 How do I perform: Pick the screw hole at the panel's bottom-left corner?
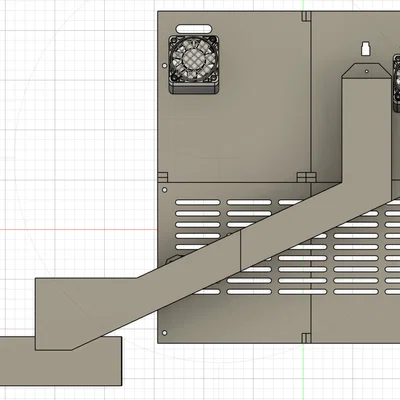pyautogui.click(x=164, y=333)
